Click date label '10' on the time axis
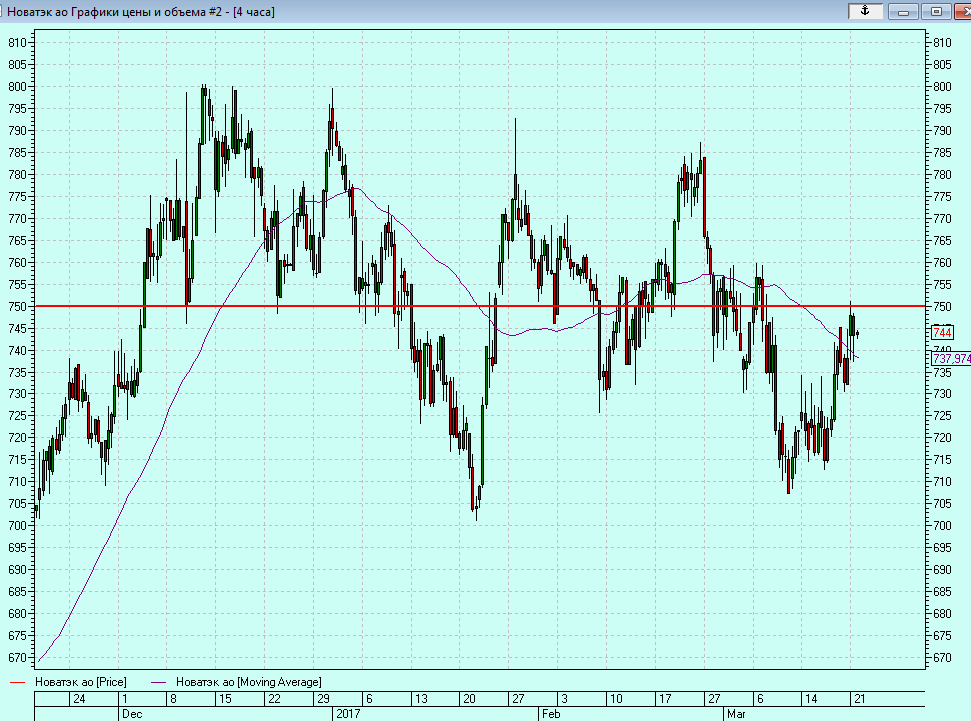Image resolution: width=971 pixels, height=721 pixels. [x=616, y=699]
